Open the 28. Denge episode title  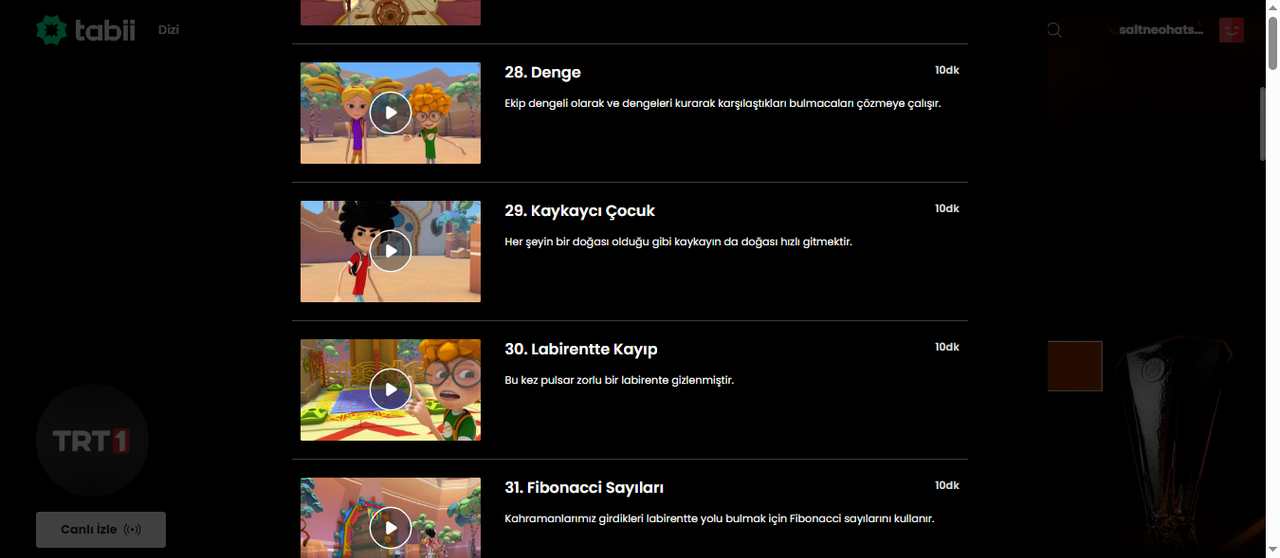[x=543, y=72]
